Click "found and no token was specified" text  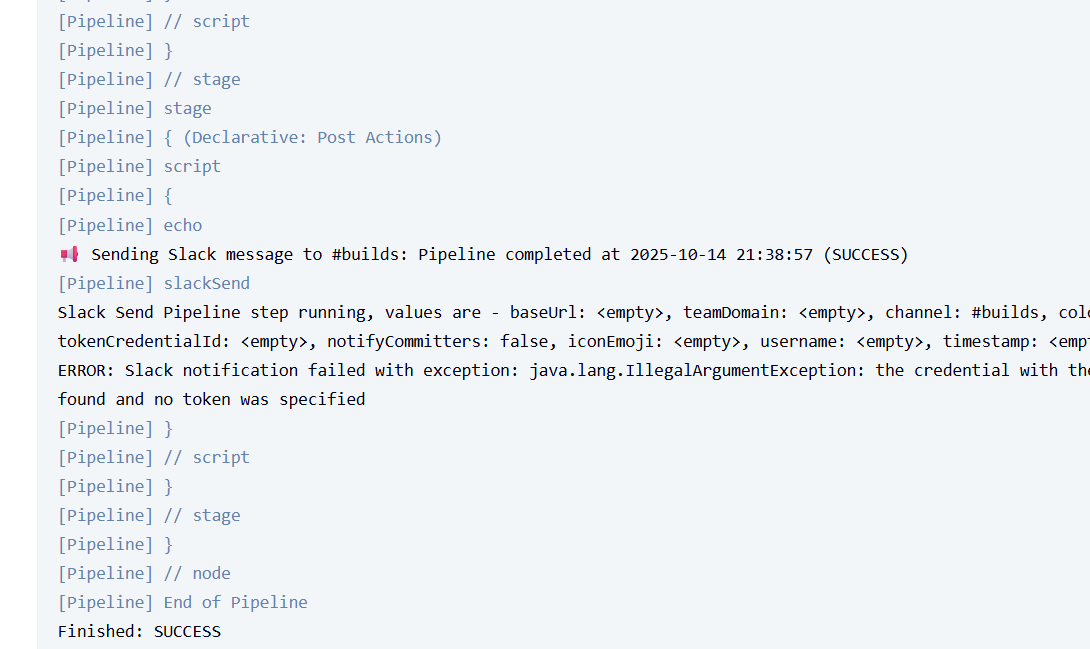point(211,399)
